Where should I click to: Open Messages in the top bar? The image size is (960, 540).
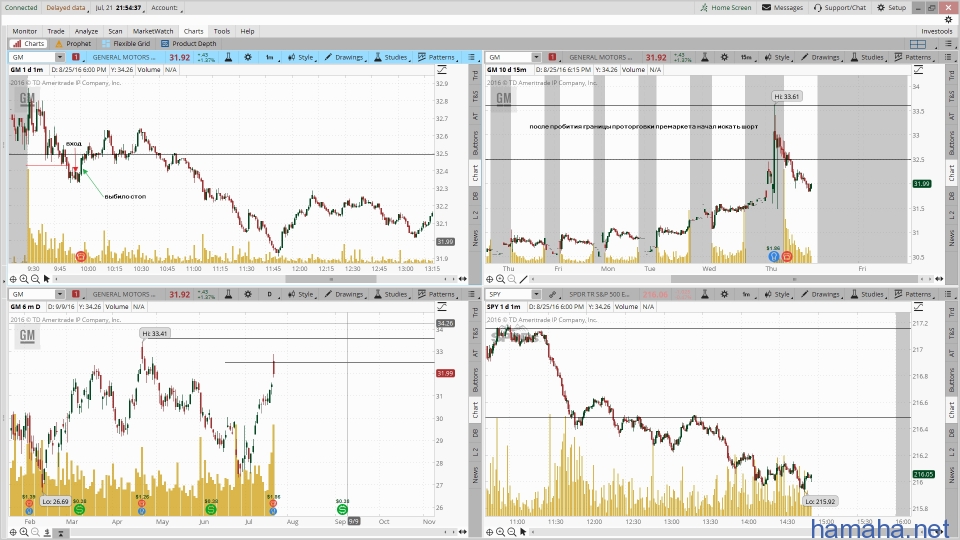(782, 7)
